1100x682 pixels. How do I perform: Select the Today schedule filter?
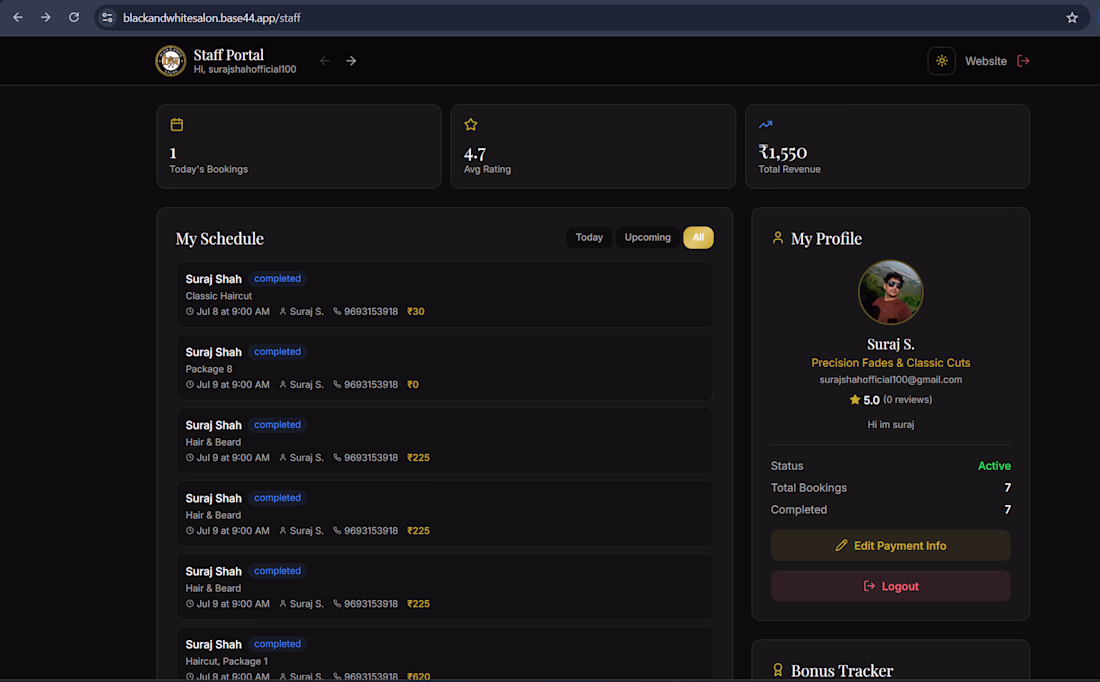[589, 237]
